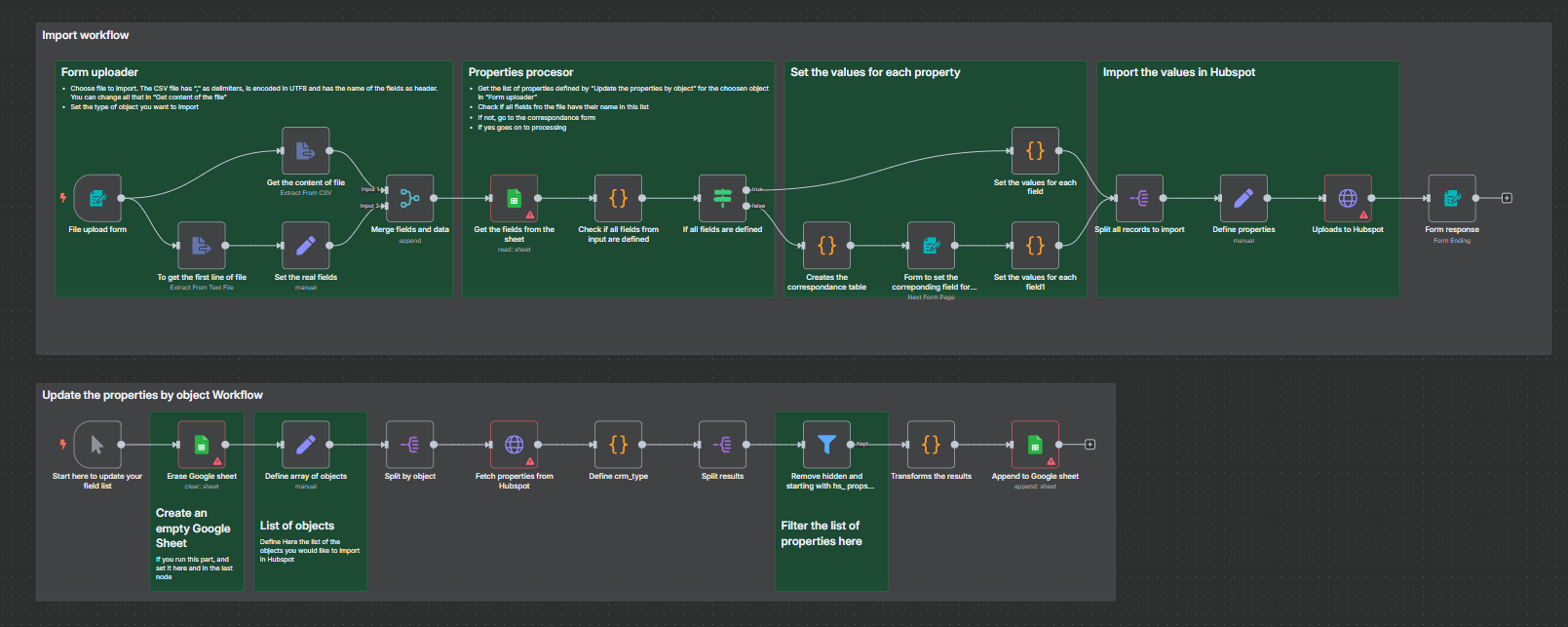The width and height of the screenshot is (1568, 627).
Task: Open the Set the real fields node
Action: tap(306, 246)
